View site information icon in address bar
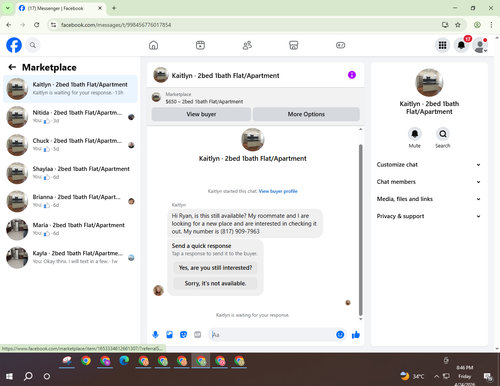Viewport: 500px width, 386px height. point(53,25)
